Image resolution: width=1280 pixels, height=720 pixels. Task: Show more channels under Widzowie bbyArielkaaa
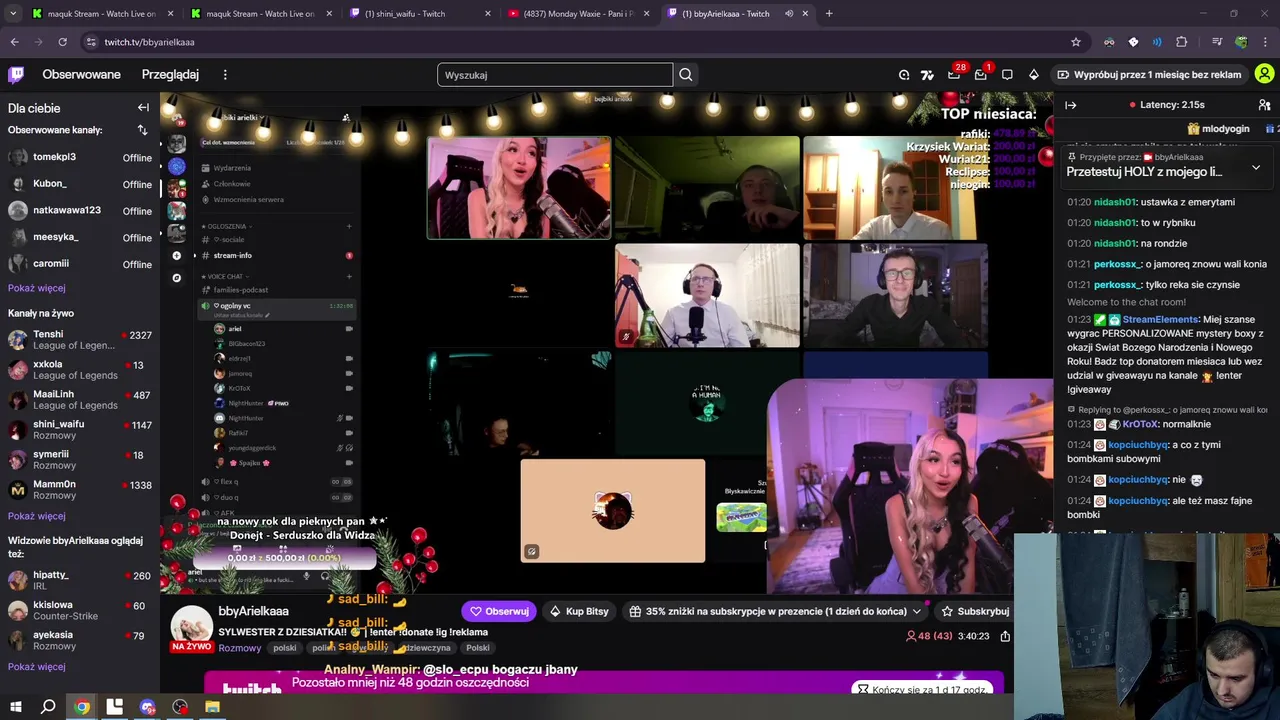37,667
